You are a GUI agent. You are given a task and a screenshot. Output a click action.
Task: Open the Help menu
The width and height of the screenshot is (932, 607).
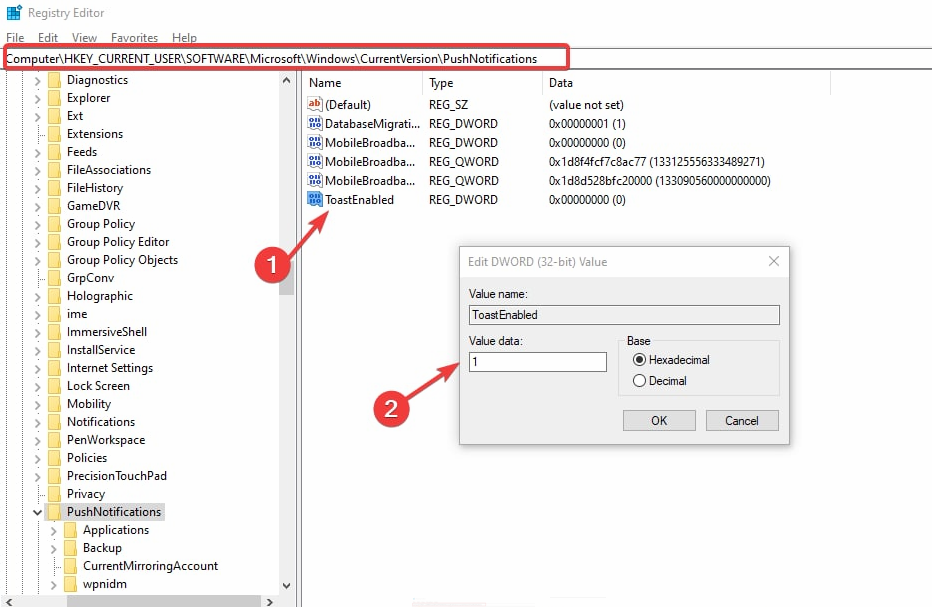(x=184, y=37)
